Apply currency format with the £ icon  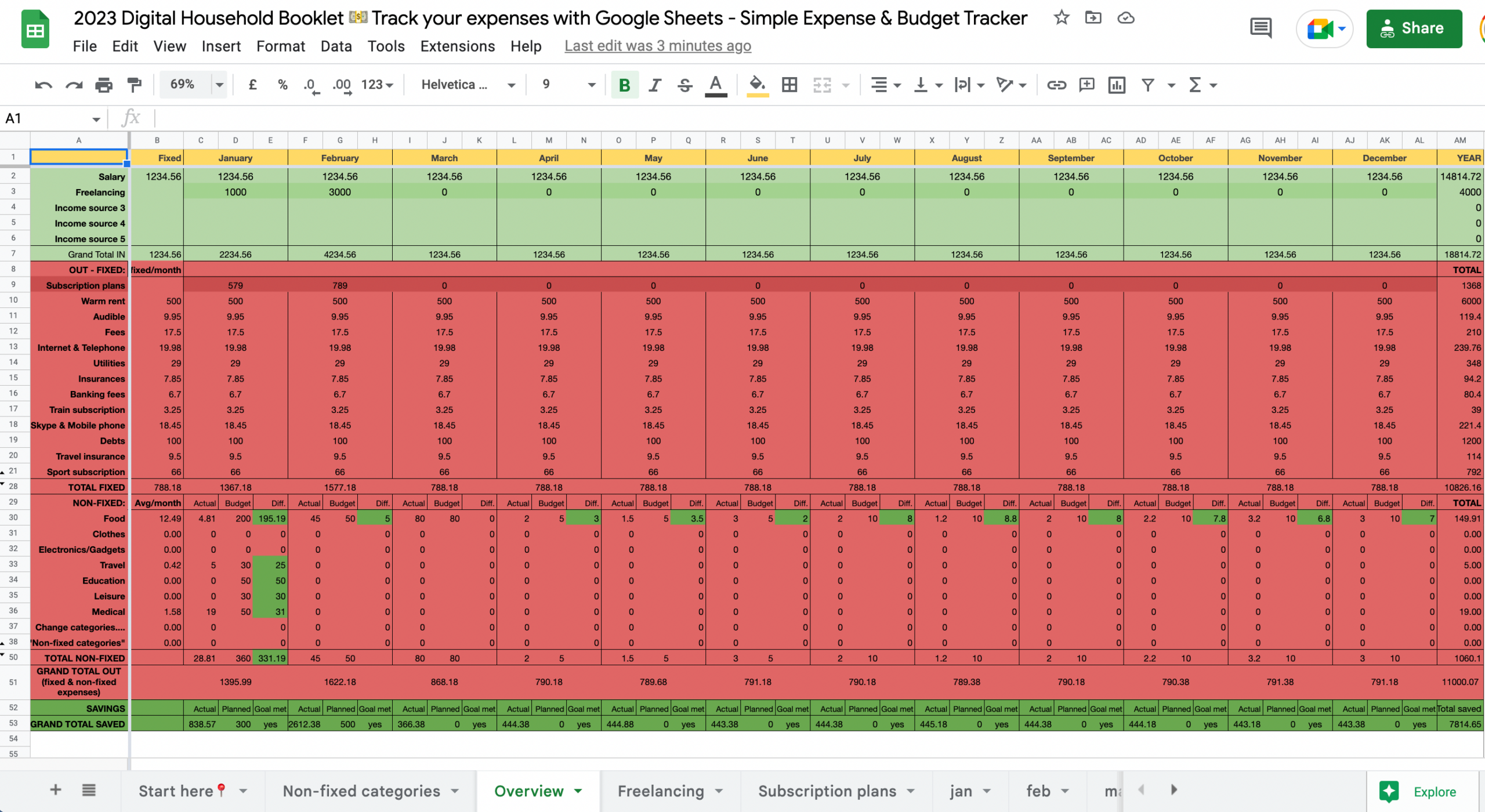[252, 85]
